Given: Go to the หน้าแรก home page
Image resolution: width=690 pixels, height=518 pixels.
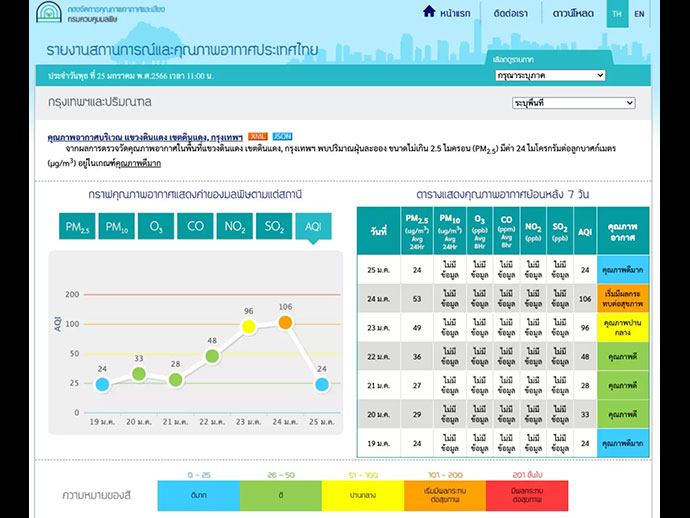Looking at the screenshot, I should [445, 14].
